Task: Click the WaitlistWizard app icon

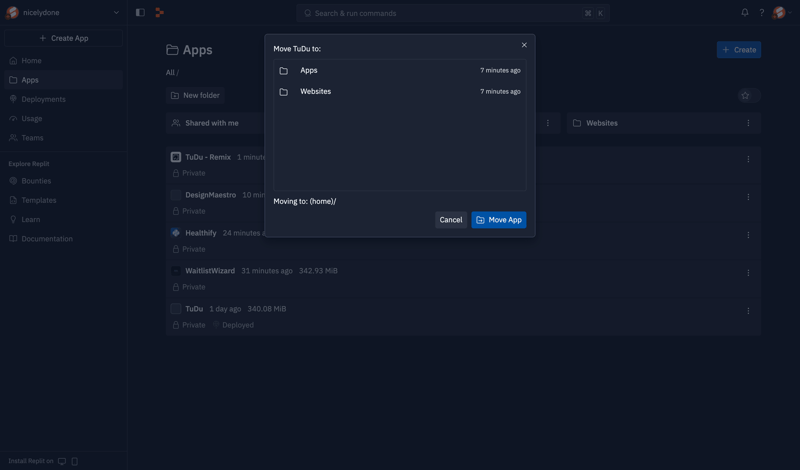Action: tap(176, 271)
